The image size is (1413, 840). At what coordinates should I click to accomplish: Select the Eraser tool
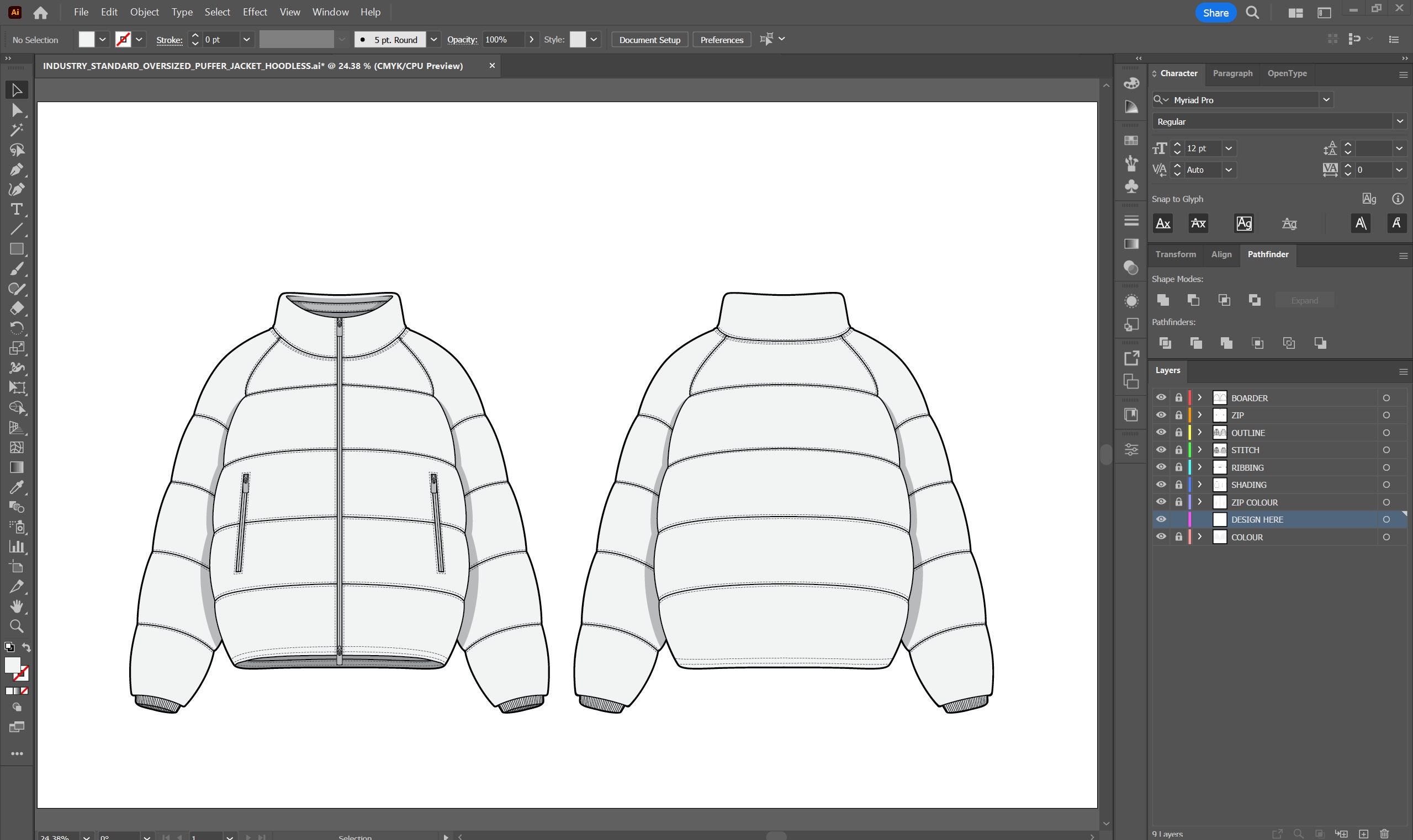[x=17, y=309]
